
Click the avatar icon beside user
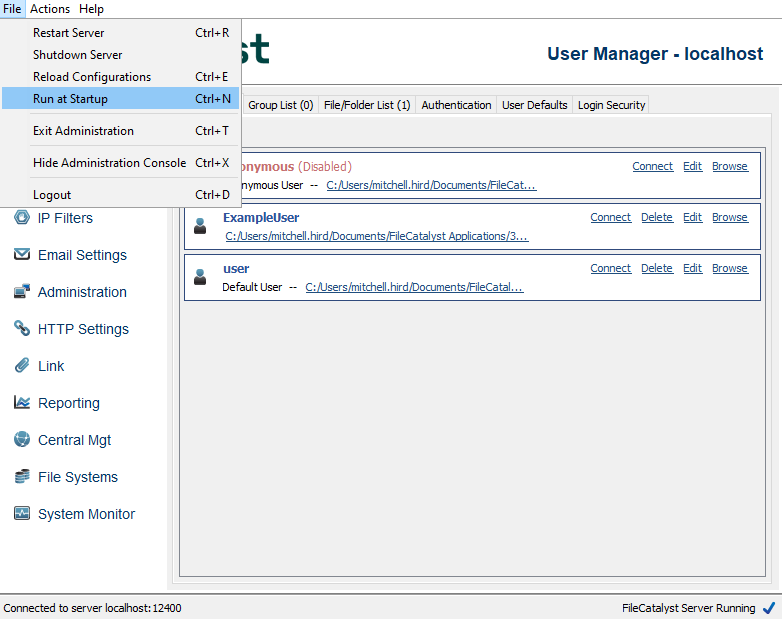coord(200,277)
